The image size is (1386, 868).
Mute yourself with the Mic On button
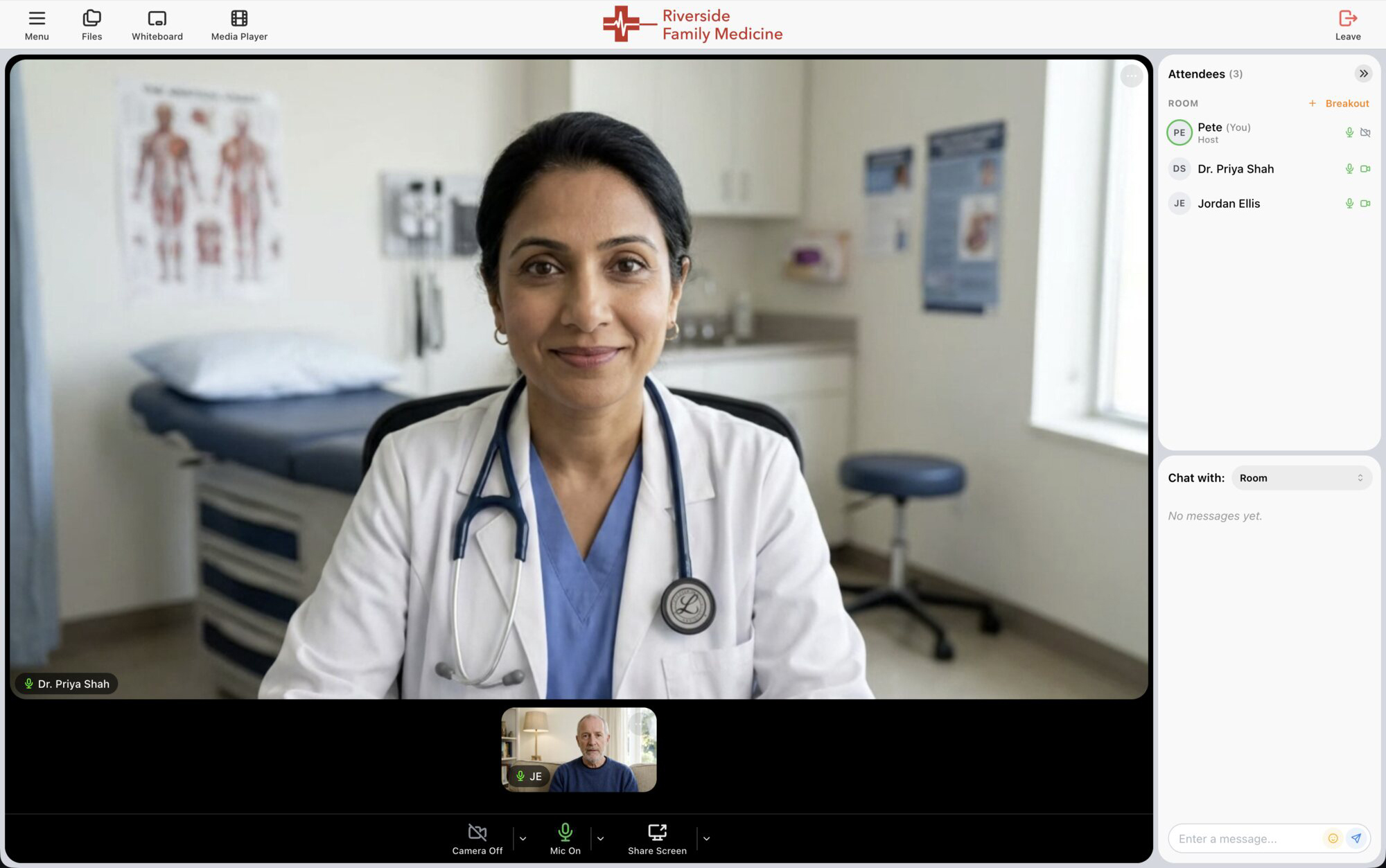click(x=565, y=839)
